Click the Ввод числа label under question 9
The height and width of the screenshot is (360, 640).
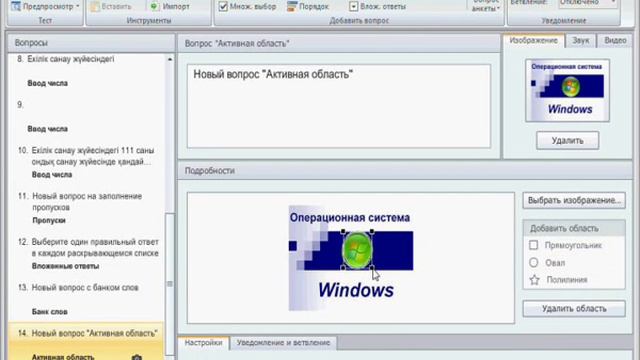click(x=47, y=129)
